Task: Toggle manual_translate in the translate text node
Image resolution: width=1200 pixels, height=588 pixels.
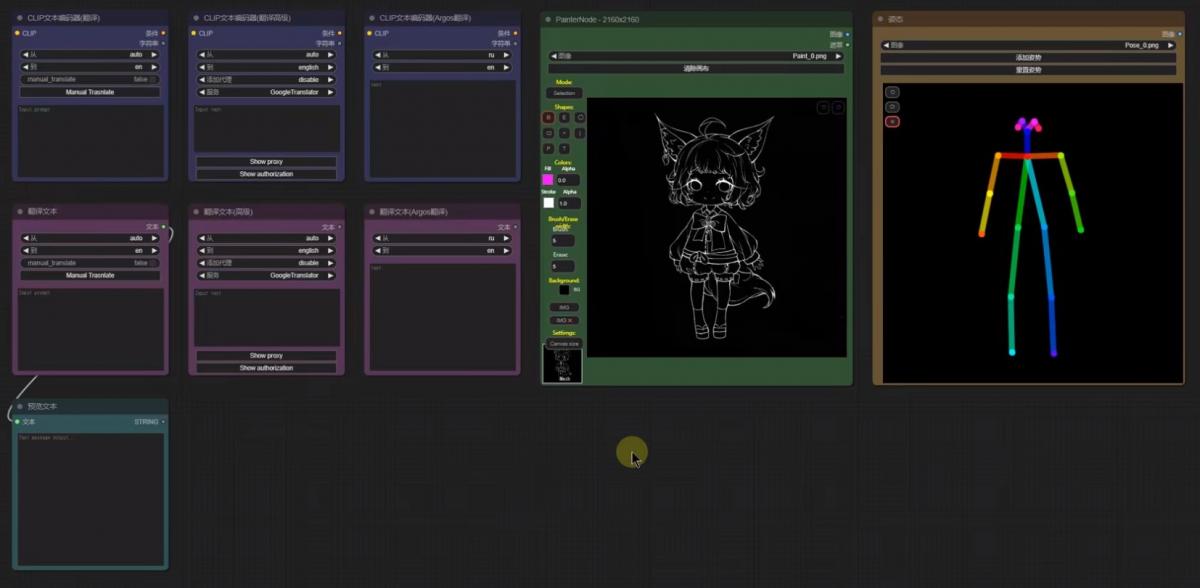Action: click(x=90, y=263)
